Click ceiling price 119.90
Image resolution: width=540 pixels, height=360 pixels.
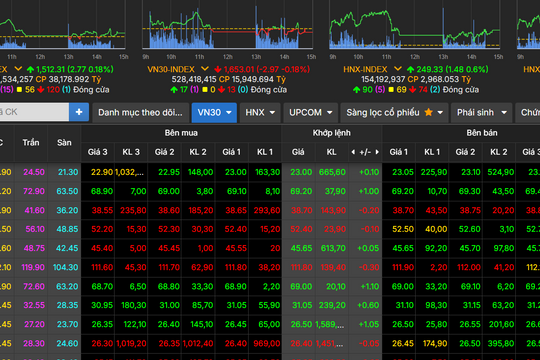coord(33,267)
